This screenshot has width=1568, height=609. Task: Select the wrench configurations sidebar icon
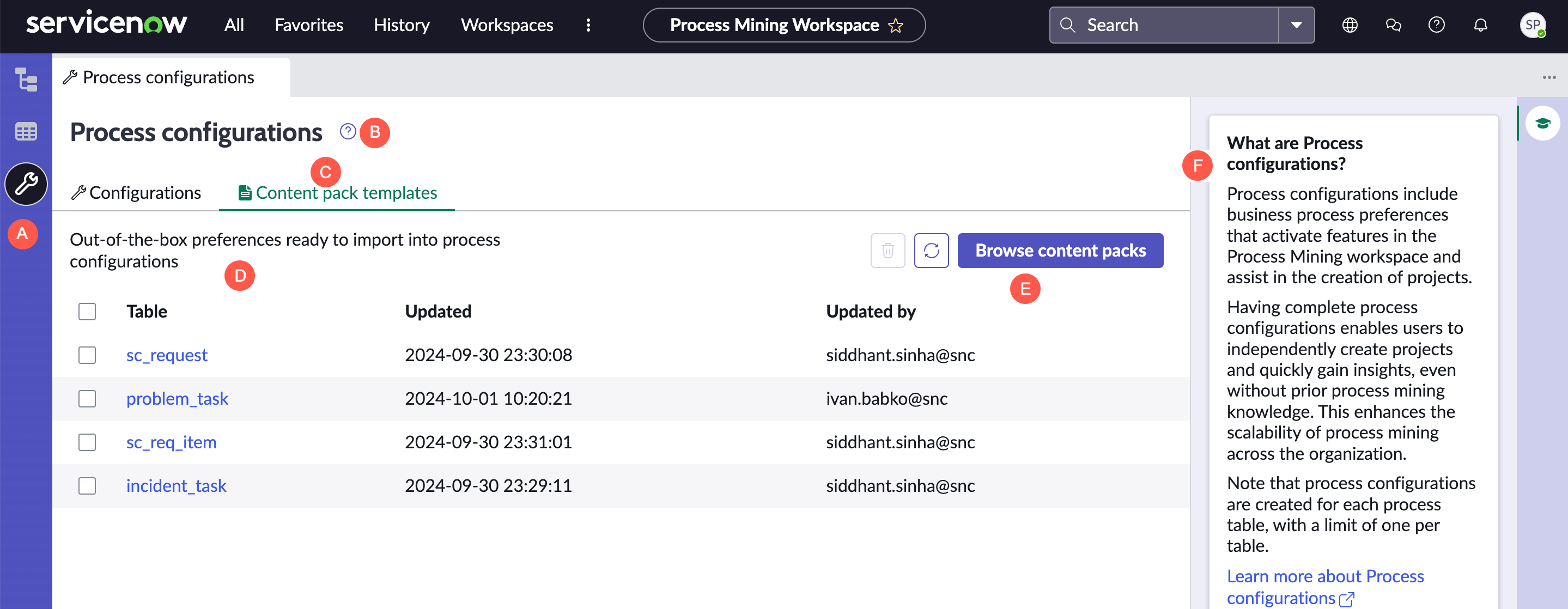tap(26, 184)
